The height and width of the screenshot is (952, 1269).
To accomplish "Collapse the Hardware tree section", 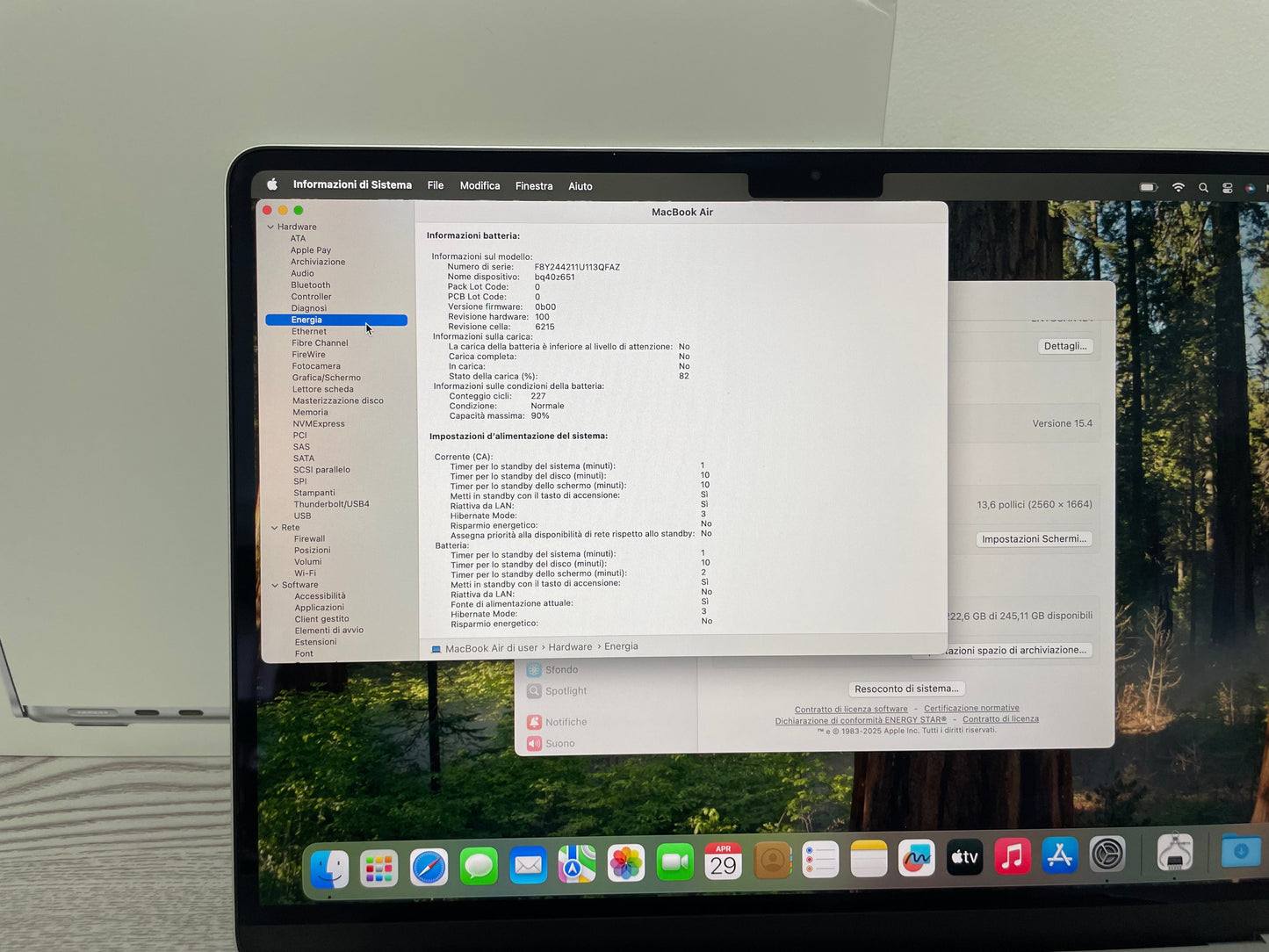I will (x=270, y=227).
